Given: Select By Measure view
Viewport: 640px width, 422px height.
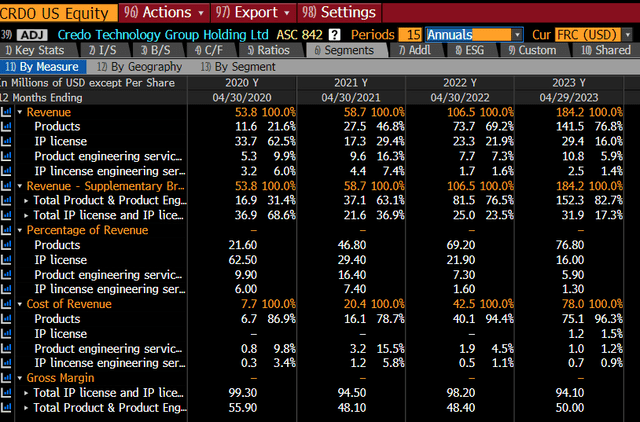Looking at the screenshot, I should point(42,67).
